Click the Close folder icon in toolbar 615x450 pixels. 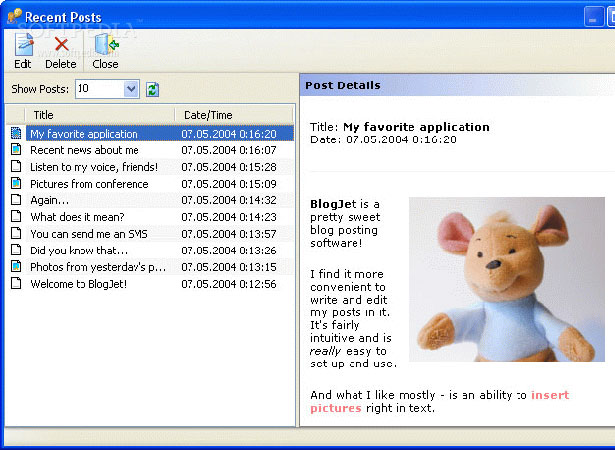[x=106, y=44]
